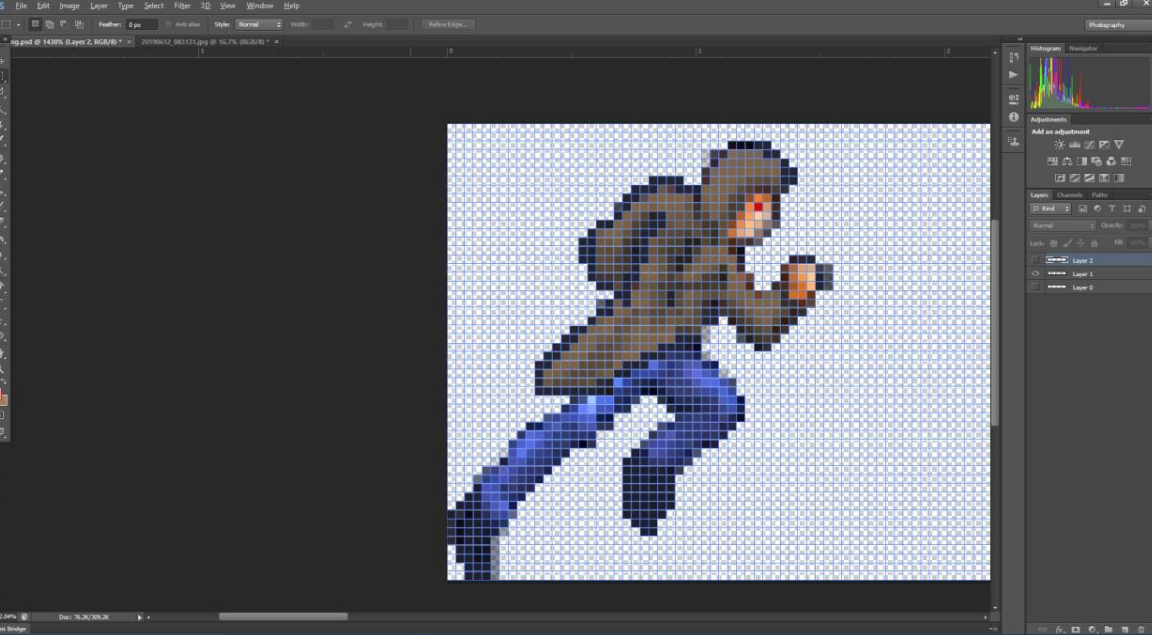Show Layer 0 visibility box
The height and width of the screenshot is (635, 1152).
1035,287
